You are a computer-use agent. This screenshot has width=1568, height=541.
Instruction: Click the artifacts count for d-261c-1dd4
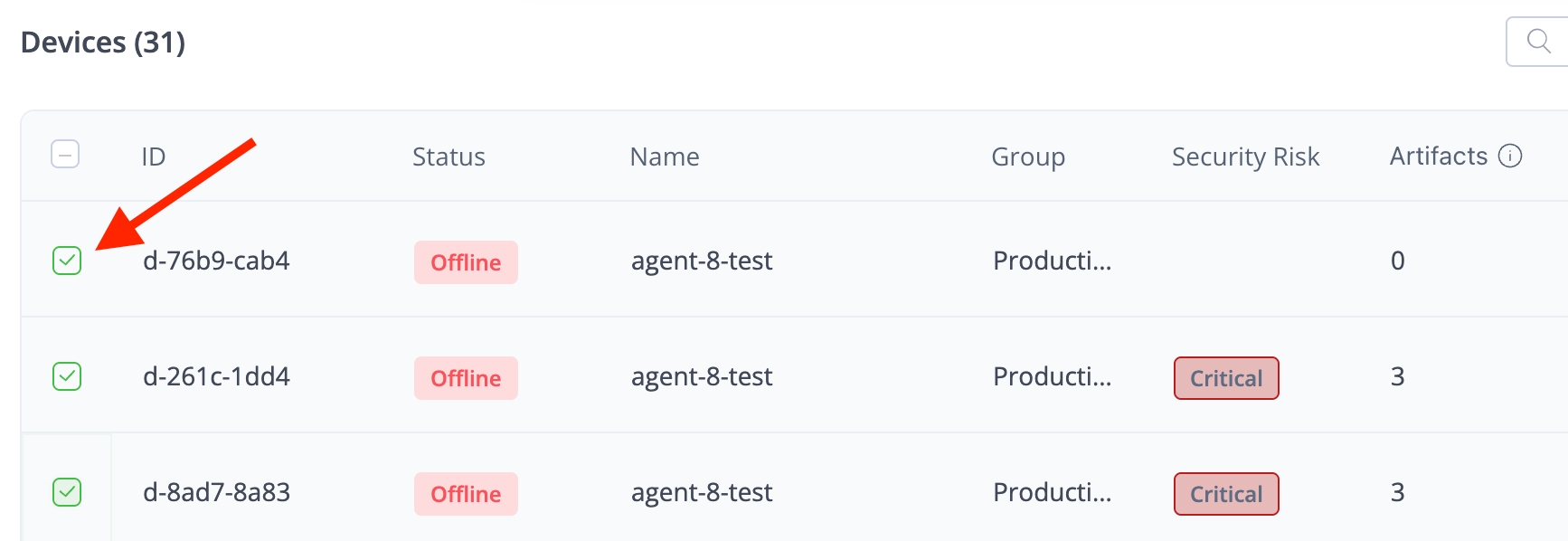[x=1397, y=376]
